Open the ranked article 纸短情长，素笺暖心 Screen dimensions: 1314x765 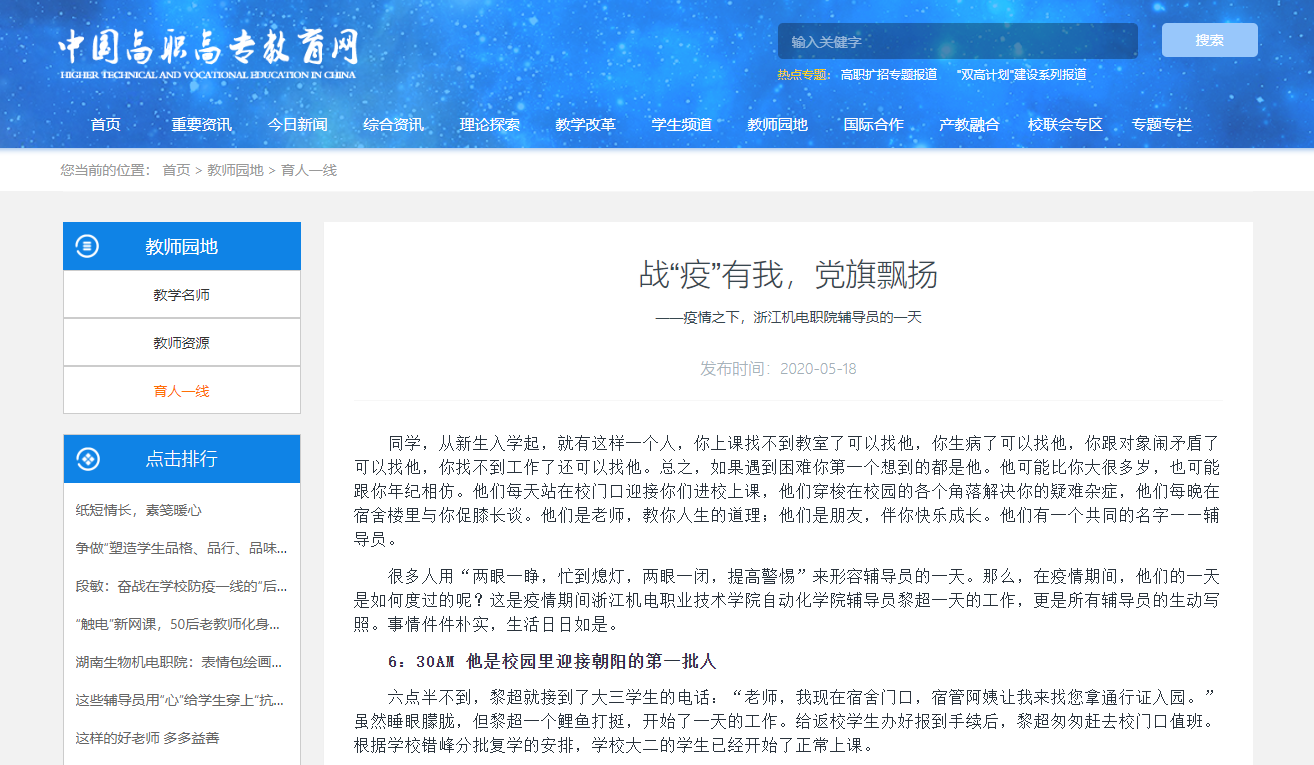pos(138,510)
